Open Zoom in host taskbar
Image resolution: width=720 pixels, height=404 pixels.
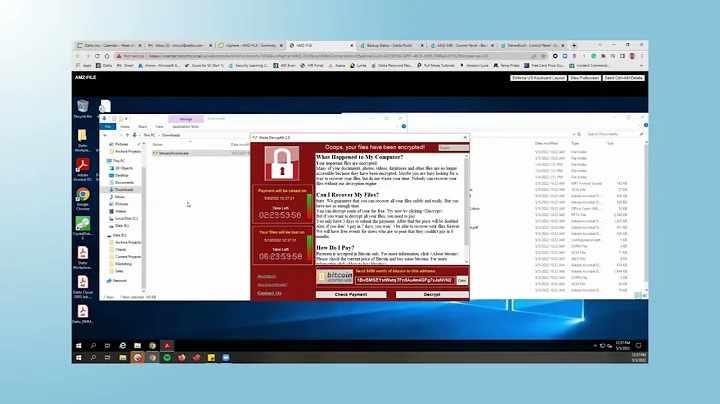(226, 358)
